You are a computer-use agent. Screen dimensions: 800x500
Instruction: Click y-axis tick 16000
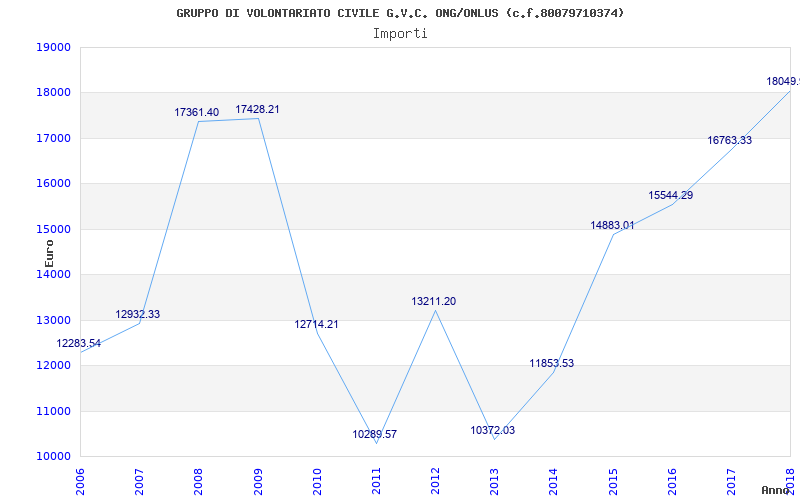(53, 184)
